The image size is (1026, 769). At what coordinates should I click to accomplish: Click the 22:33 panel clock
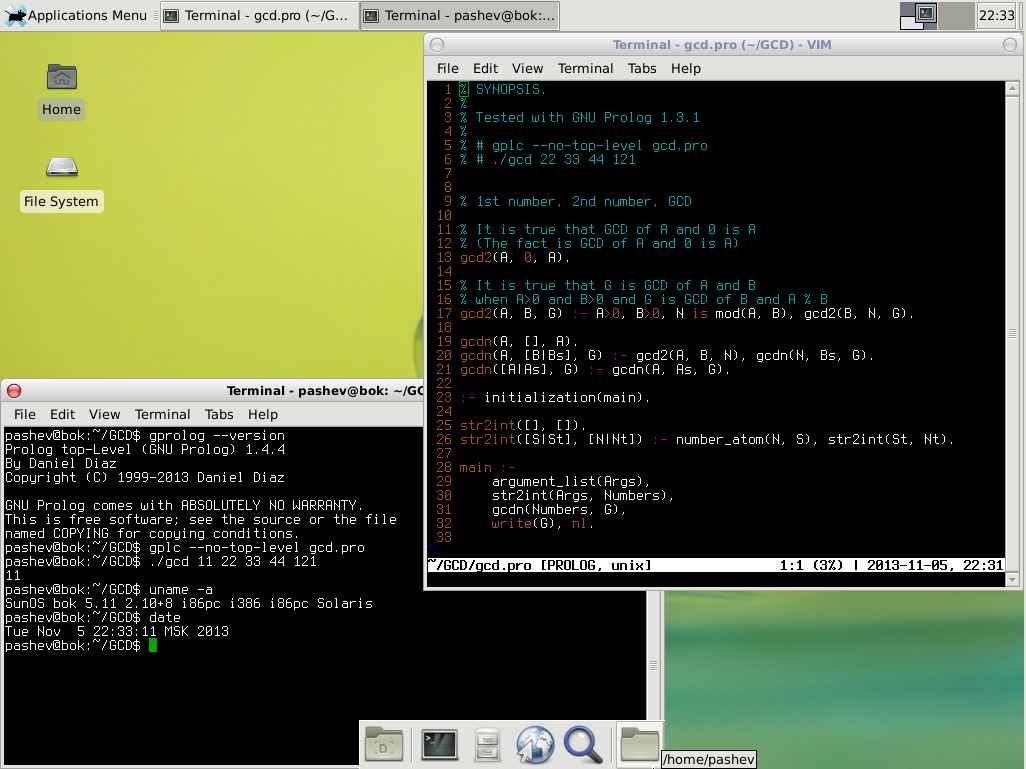pos(997,15)
